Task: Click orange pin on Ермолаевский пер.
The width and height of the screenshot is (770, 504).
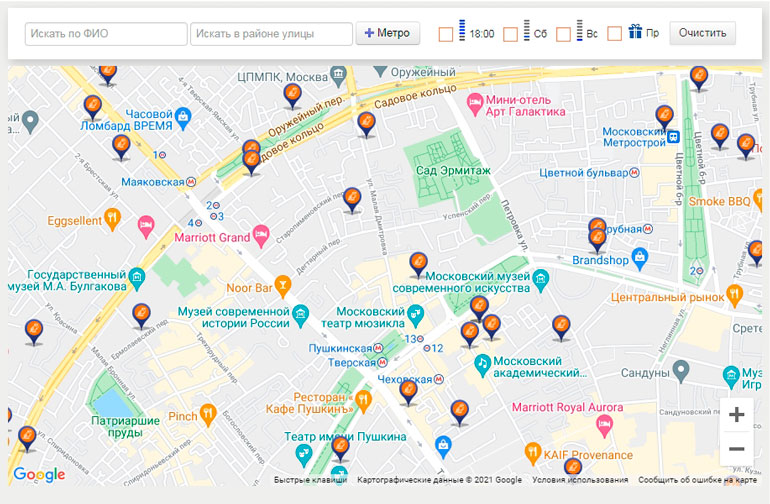Action: [x=141, y=316]
